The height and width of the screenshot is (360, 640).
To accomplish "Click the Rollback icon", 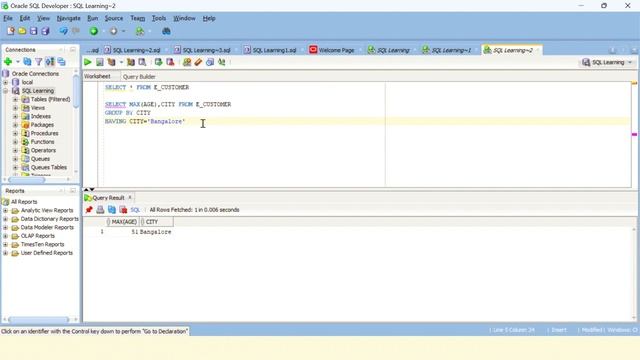I will pos(170,62).
